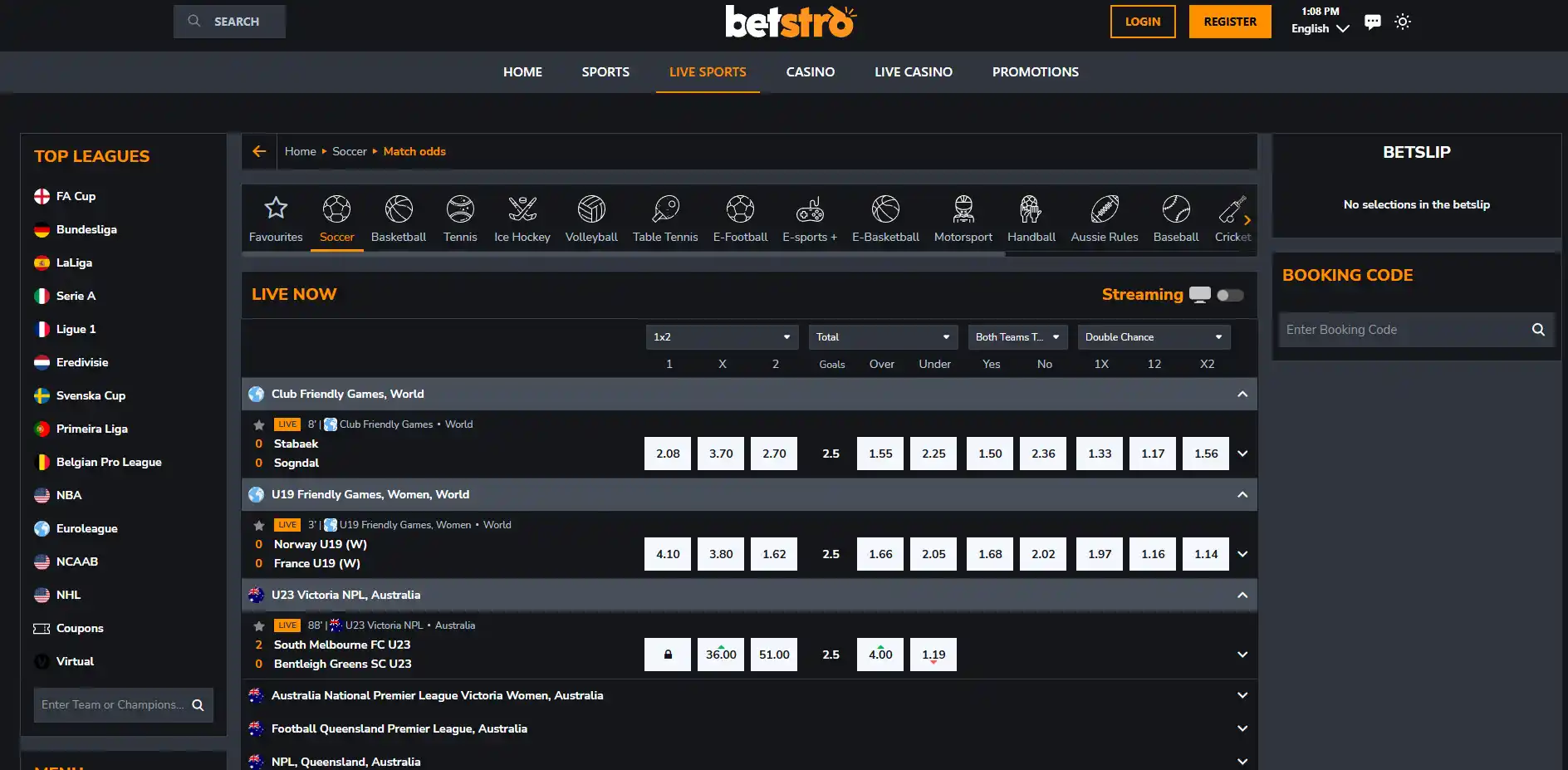Screen dimensions: 1568x770
Task: Favourite the Stabaek vs Sogndal match star
Action: coord(259,424)
